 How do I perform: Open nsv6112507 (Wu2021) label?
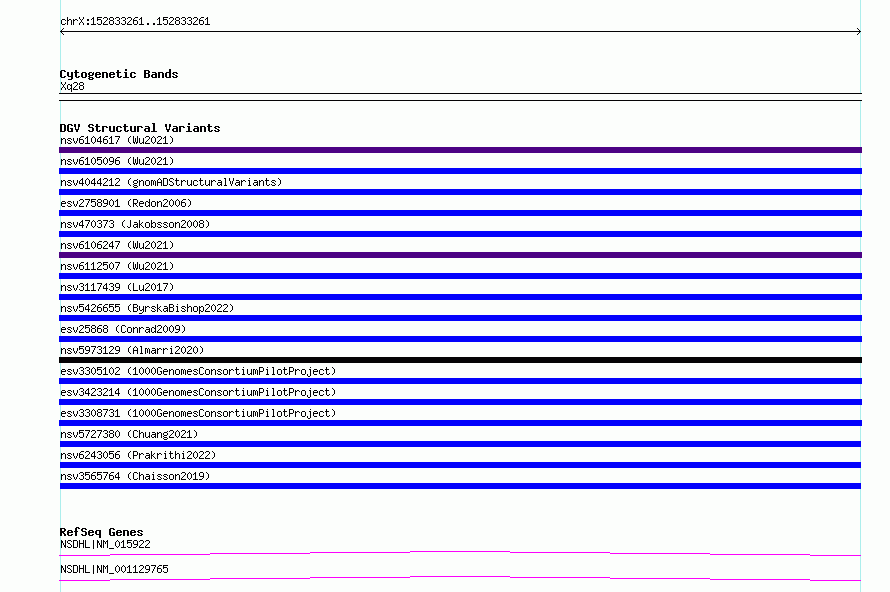[x=117, y=266]
